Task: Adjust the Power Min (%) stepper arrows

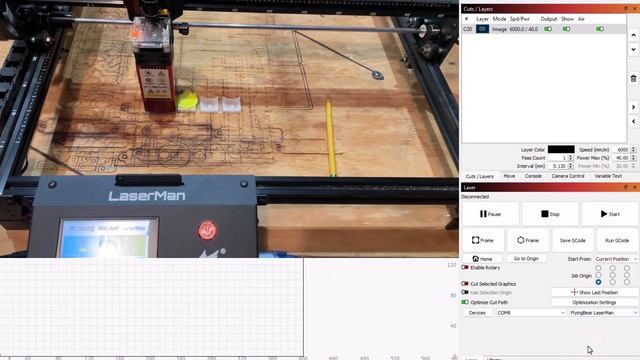Action: 633,166
